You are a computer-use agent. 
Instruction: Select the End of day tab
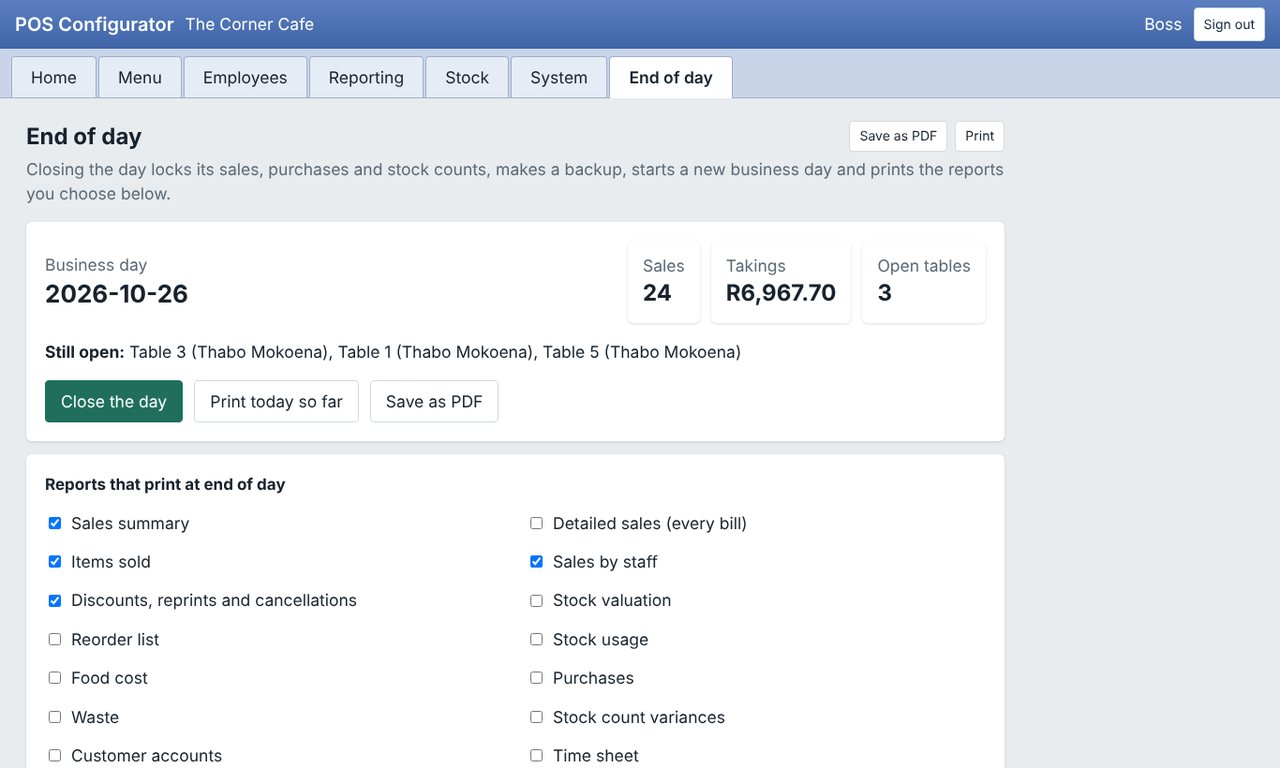pos(671,78)
